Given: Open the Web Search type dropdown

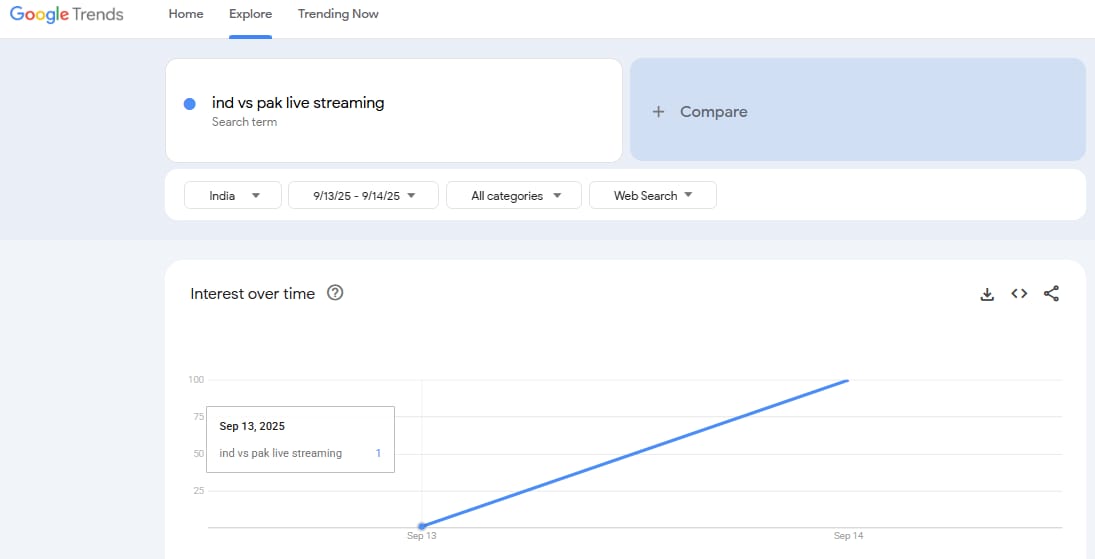Looking at the screenshot, I should click(653, 195).
